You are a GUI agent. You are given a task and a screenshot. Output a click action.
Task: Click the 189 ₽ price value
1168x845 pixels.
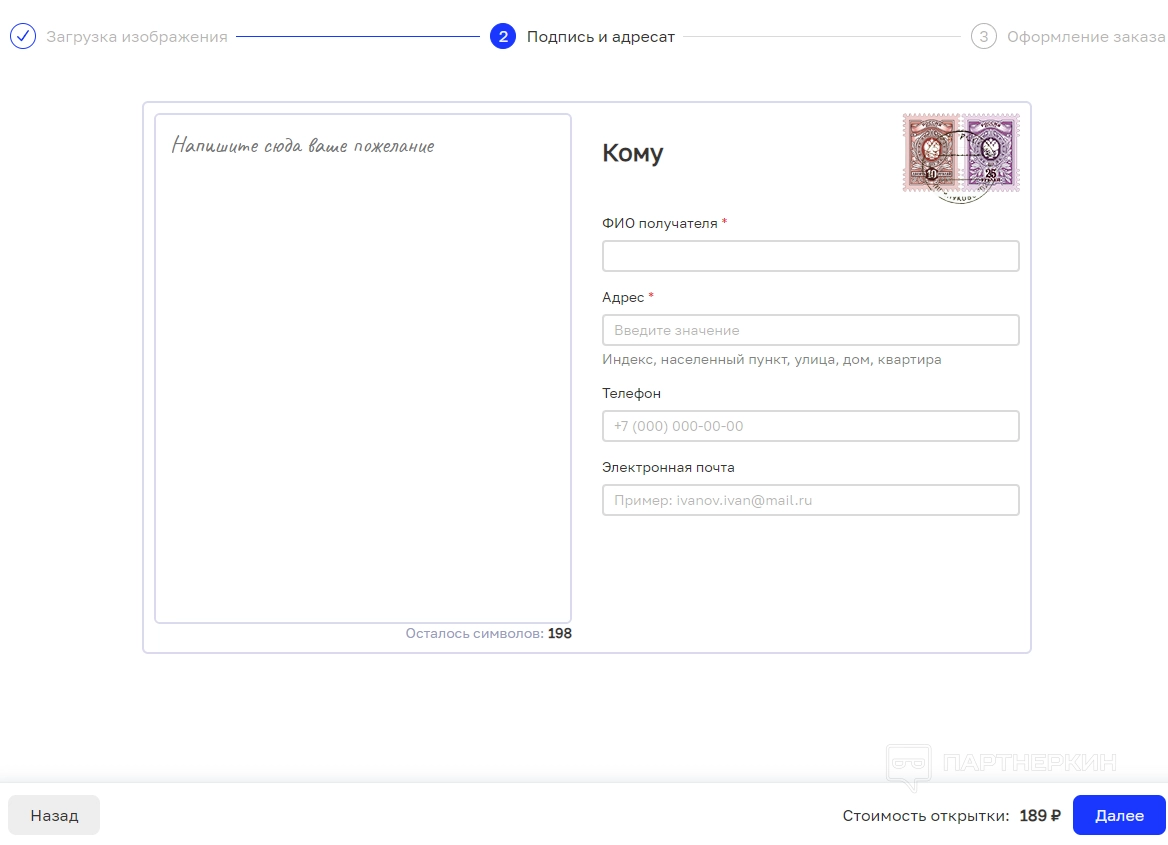[1040, 816]
